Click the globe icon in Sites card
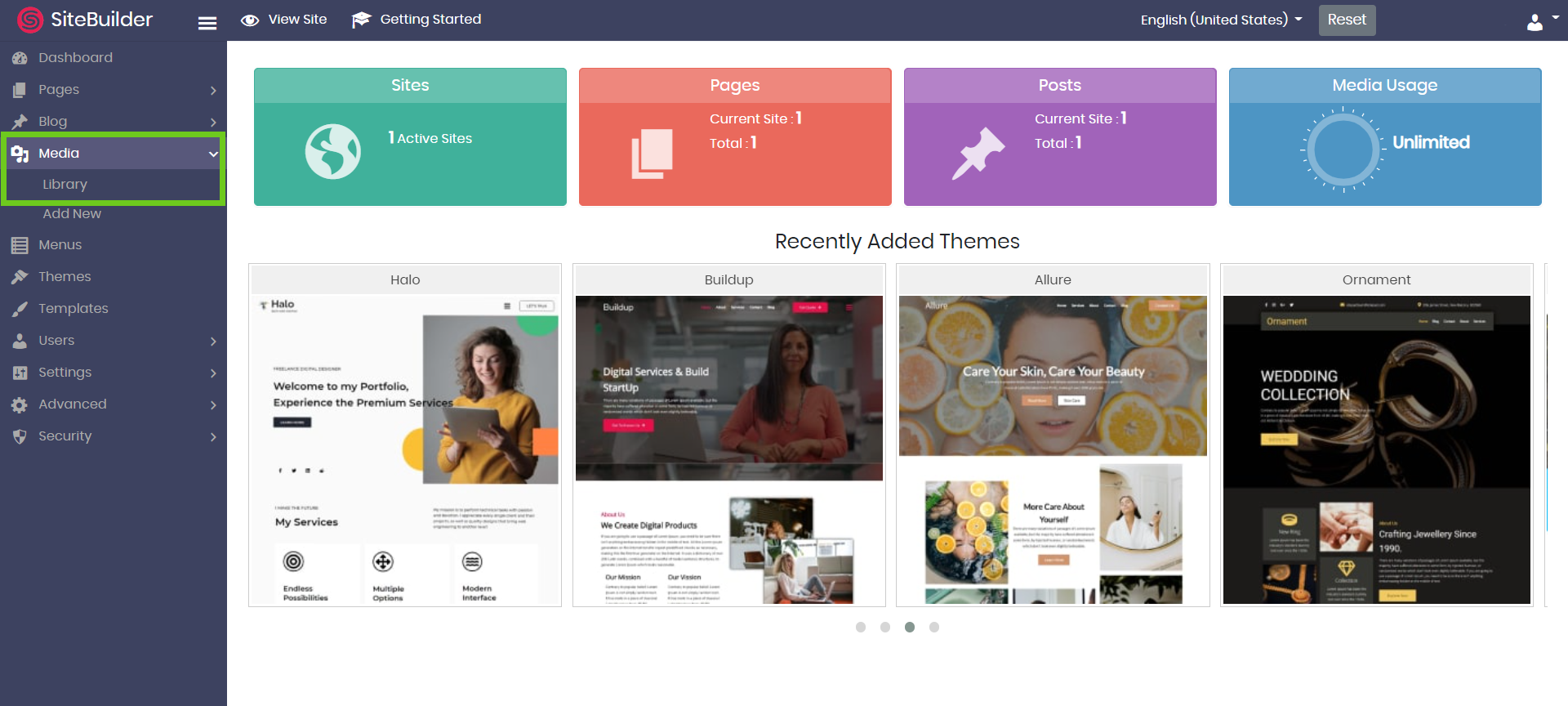This screenshot has width=1568, height=706. 332,151
